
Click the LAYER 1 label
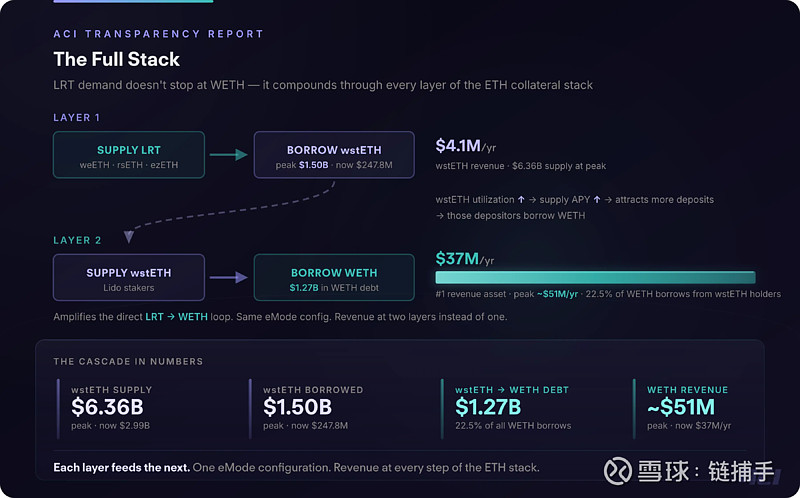77,118
